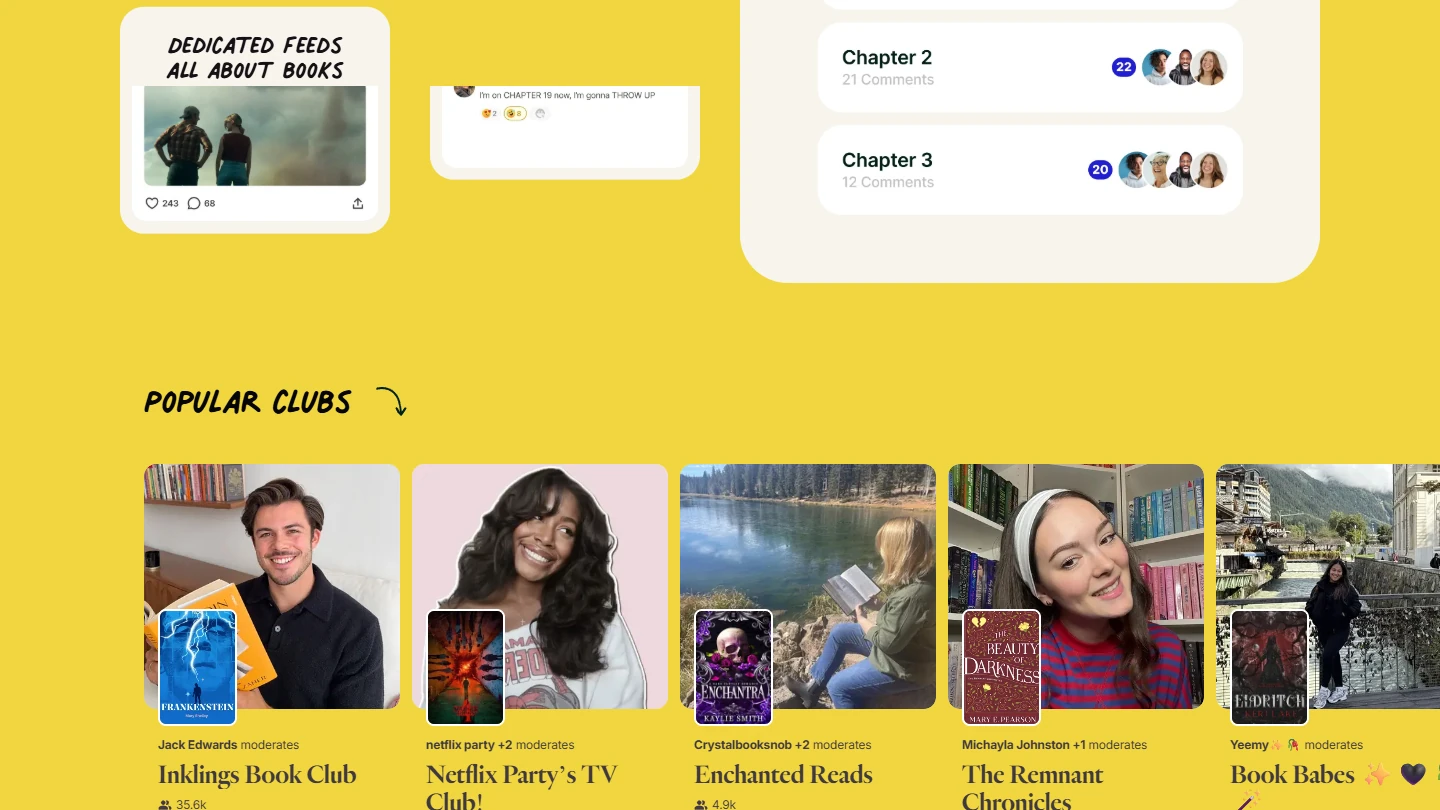Open The Remnant Chronicles club title
1440x810 pixels.
[1032, 787]
